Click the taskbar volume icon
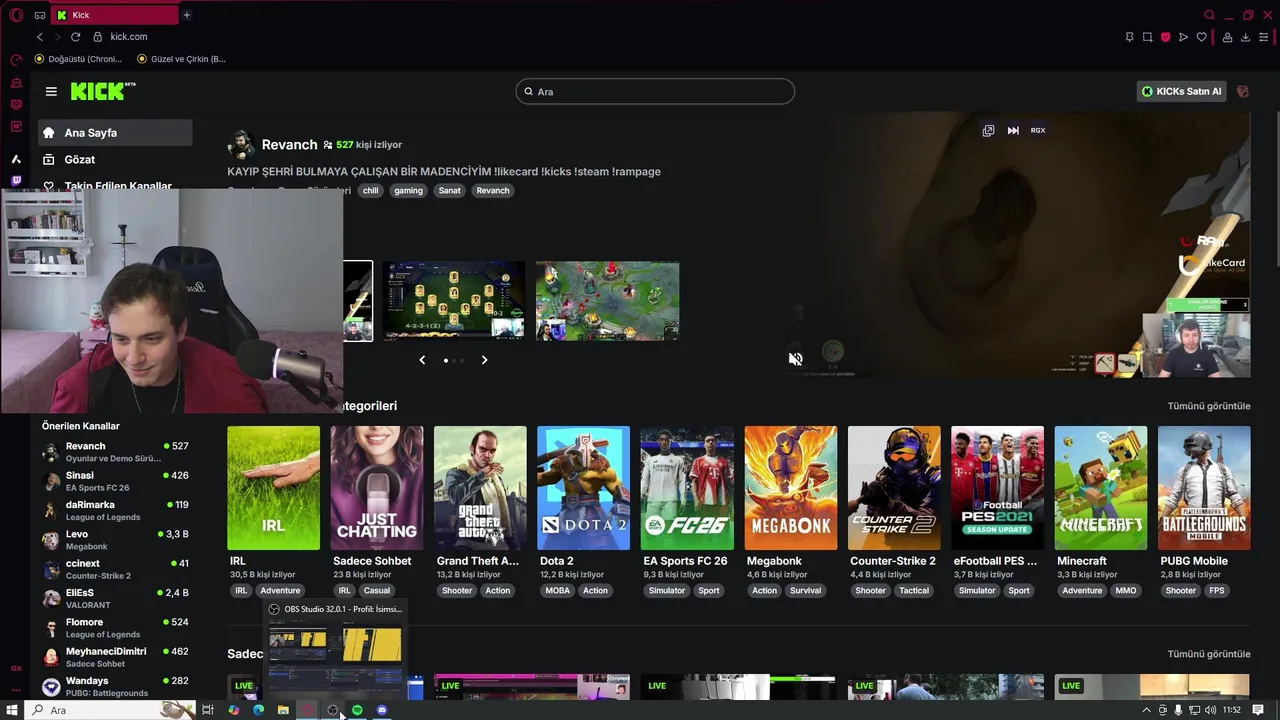The height and width of the screenshot is (720, 1280). [1211, 710]
